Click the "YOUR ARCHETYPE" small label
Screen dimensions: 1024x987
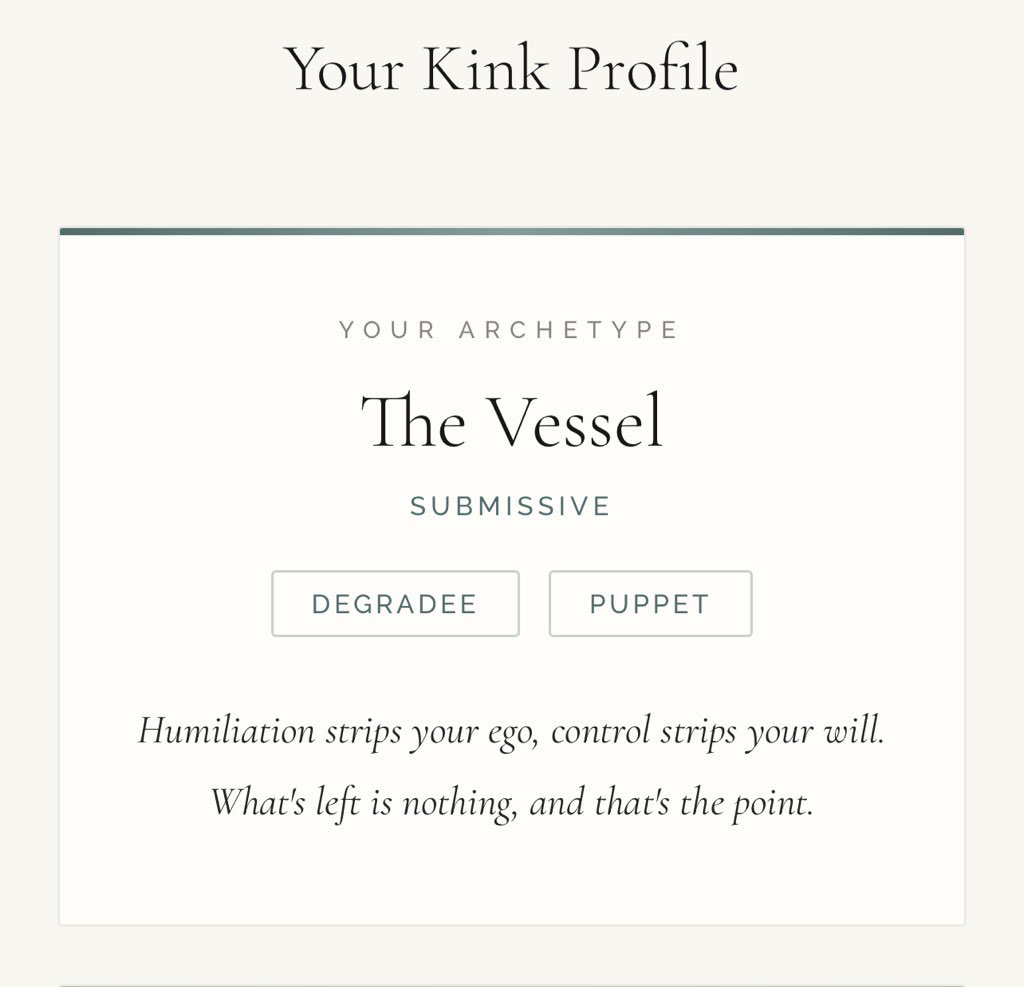coord(510,330)
